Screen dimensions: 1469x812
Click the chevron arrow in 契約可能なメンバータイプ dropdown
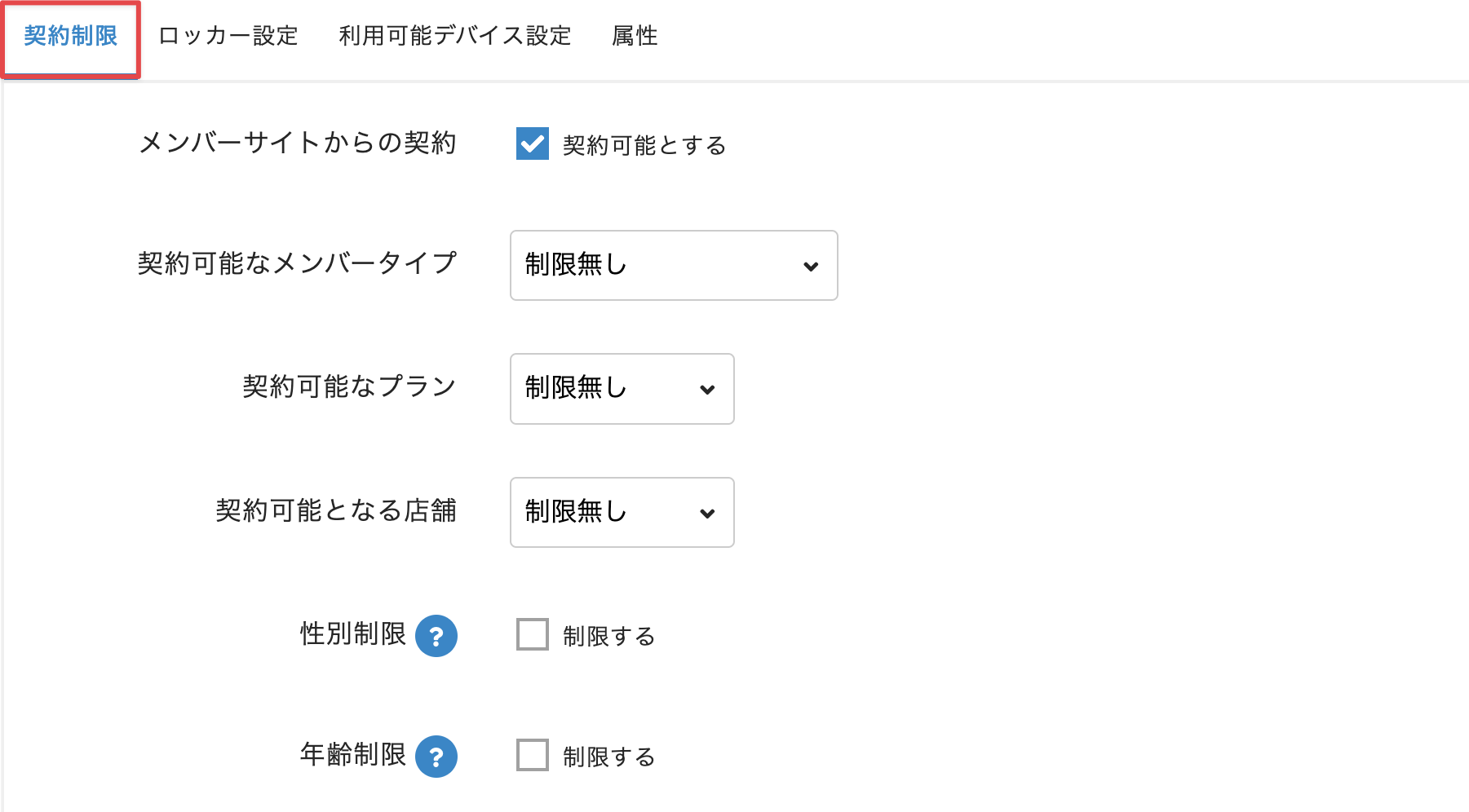pyautogui.click(x=811, y=267)
